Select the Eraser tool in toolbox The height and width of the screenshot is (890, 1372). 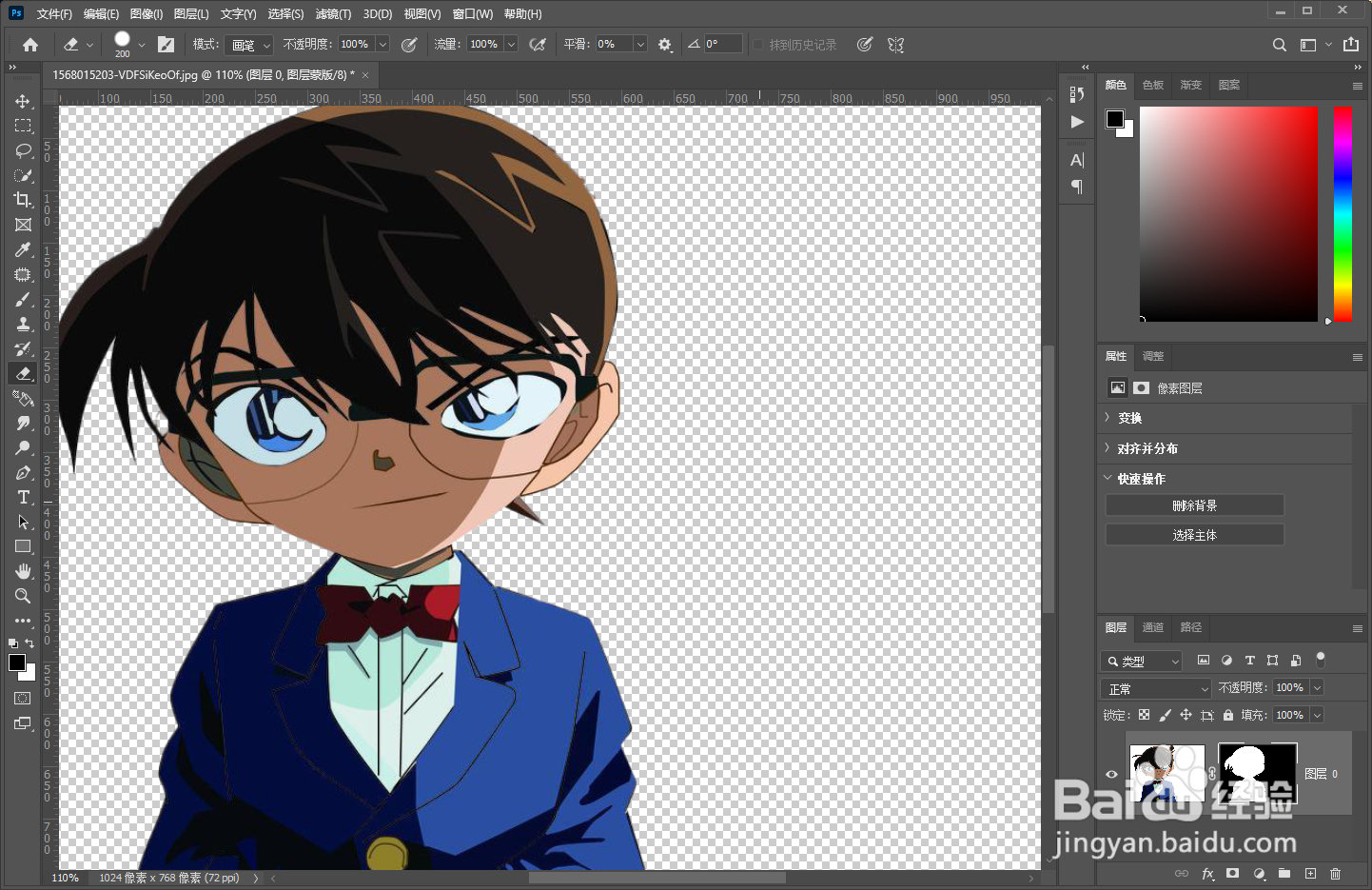pyautogui.click(x=23, y=373)
